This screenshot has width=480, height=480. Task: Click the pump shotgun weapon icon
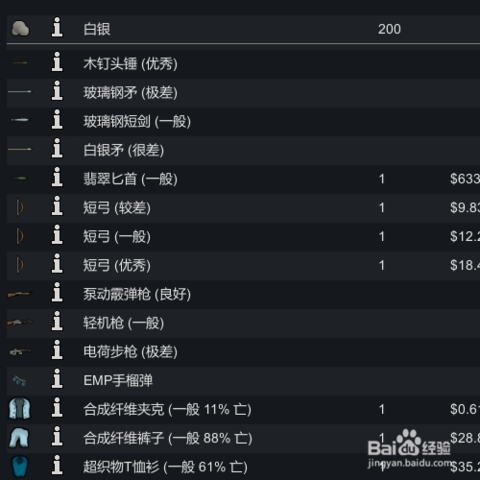pyautogui.click(x=19, y=294)
